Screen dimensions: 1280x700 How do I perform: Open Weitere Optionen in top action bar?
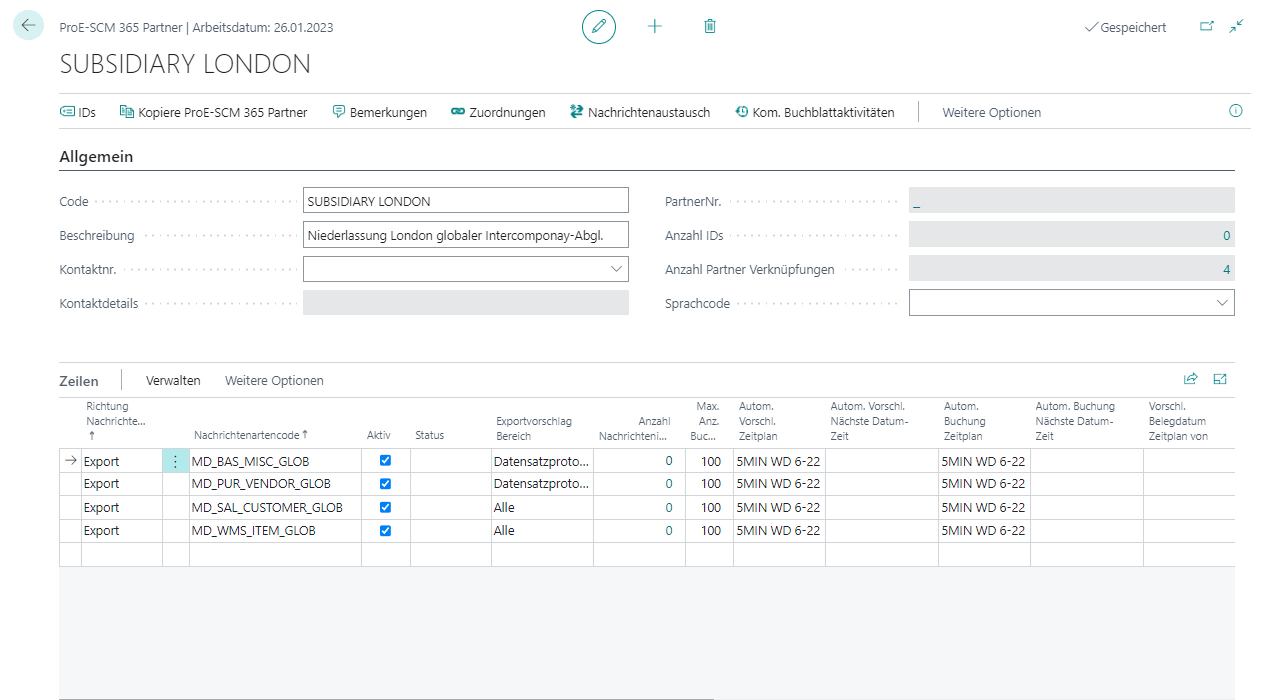click(x=991, y=113)
